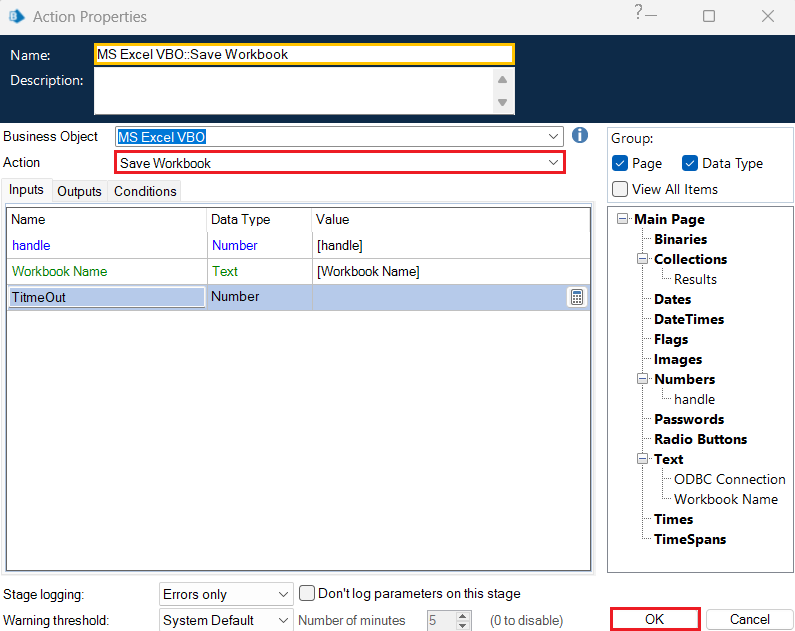Open the Action dropdown showing Save Workbook

552,163
